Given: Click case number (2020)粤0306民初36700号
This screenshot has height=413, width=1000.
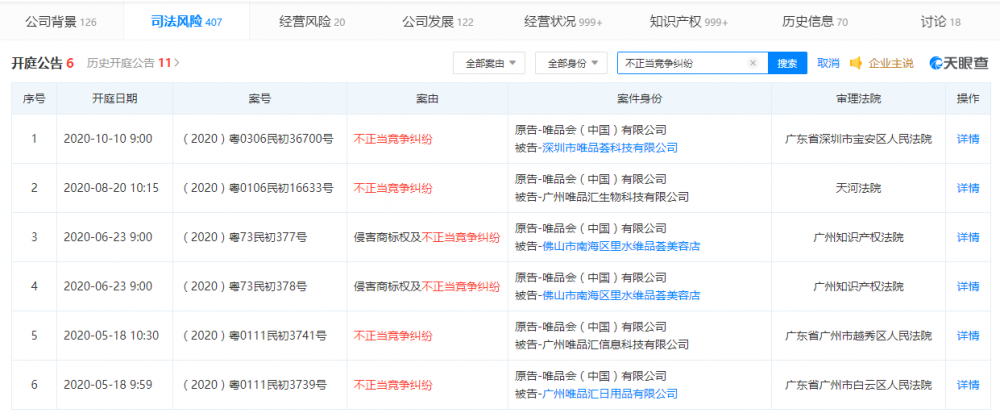Looking at the screenshot, I should coord(258,139).
